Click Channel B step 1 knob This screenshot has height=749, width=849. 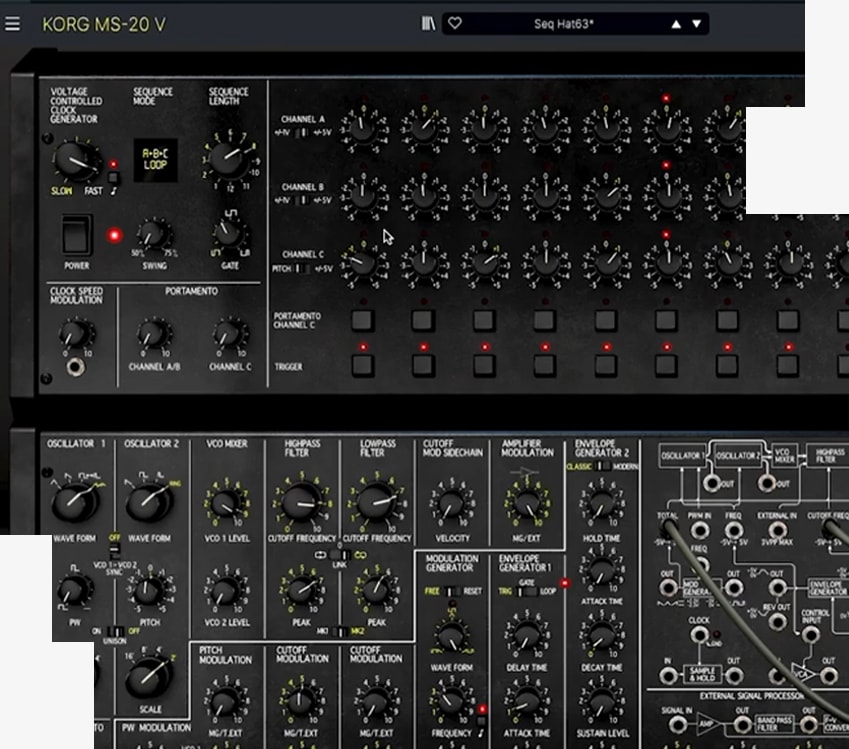[363, 197]
